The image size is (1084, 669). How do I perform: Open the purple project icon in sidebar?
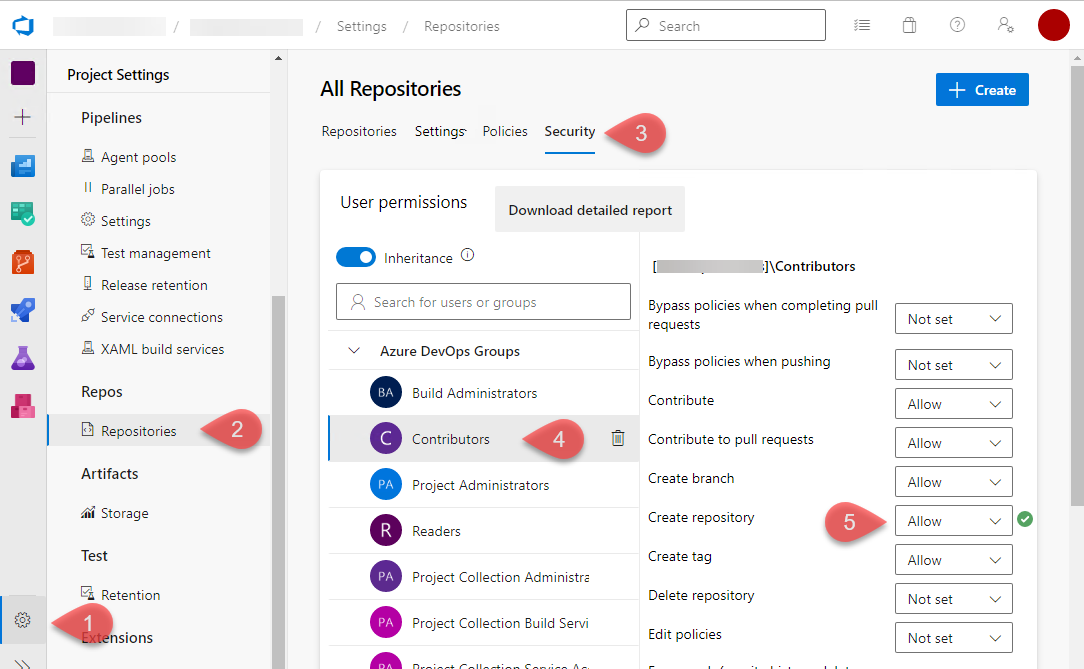coord(23,73)
